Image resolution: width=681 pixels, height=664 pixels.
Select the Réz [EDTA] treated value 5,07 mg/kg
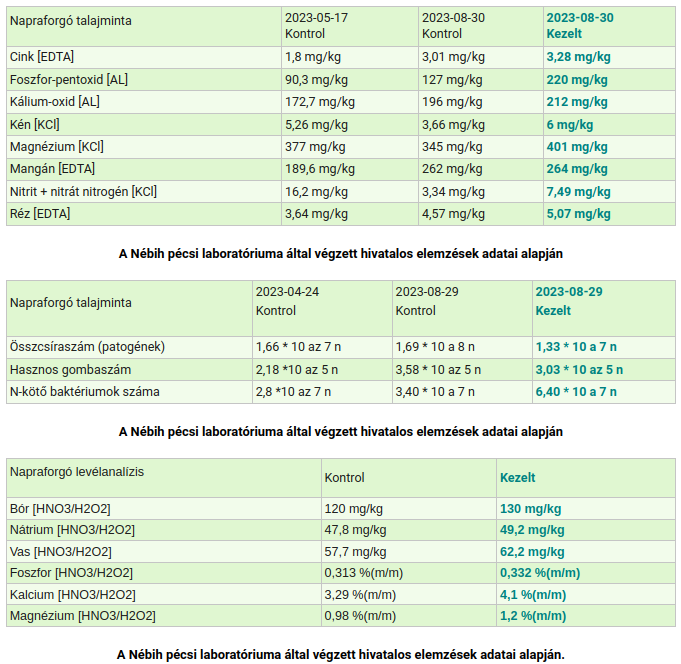(x=580, y=213)
